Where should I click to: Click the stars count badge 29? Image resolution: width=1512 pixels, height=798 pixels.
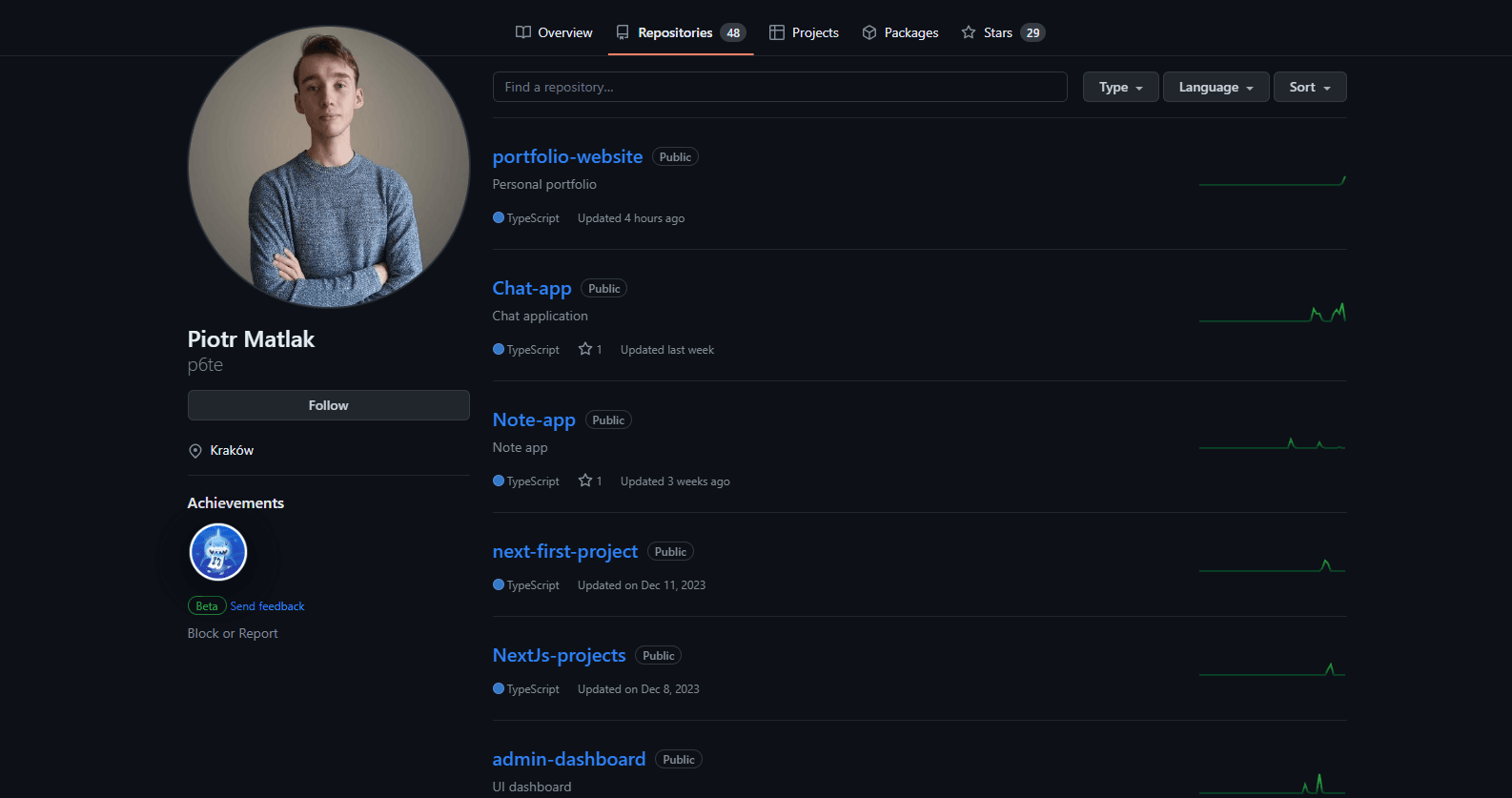coord(1032,32)
